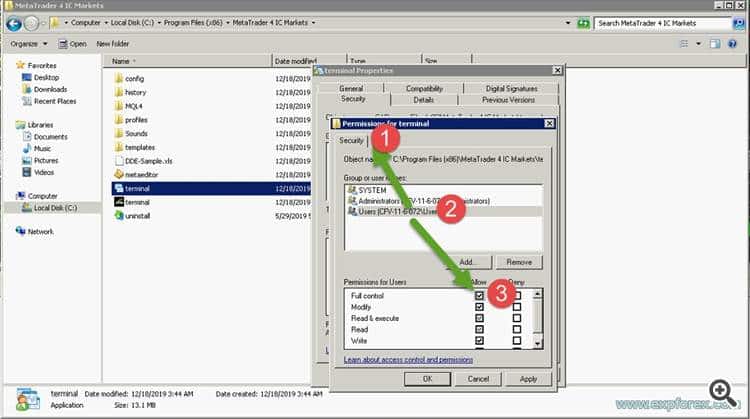The width and height of the screenshot is (750, 419).
Task: Enable Allow checkbox for Full control
Action: point(480,297)
